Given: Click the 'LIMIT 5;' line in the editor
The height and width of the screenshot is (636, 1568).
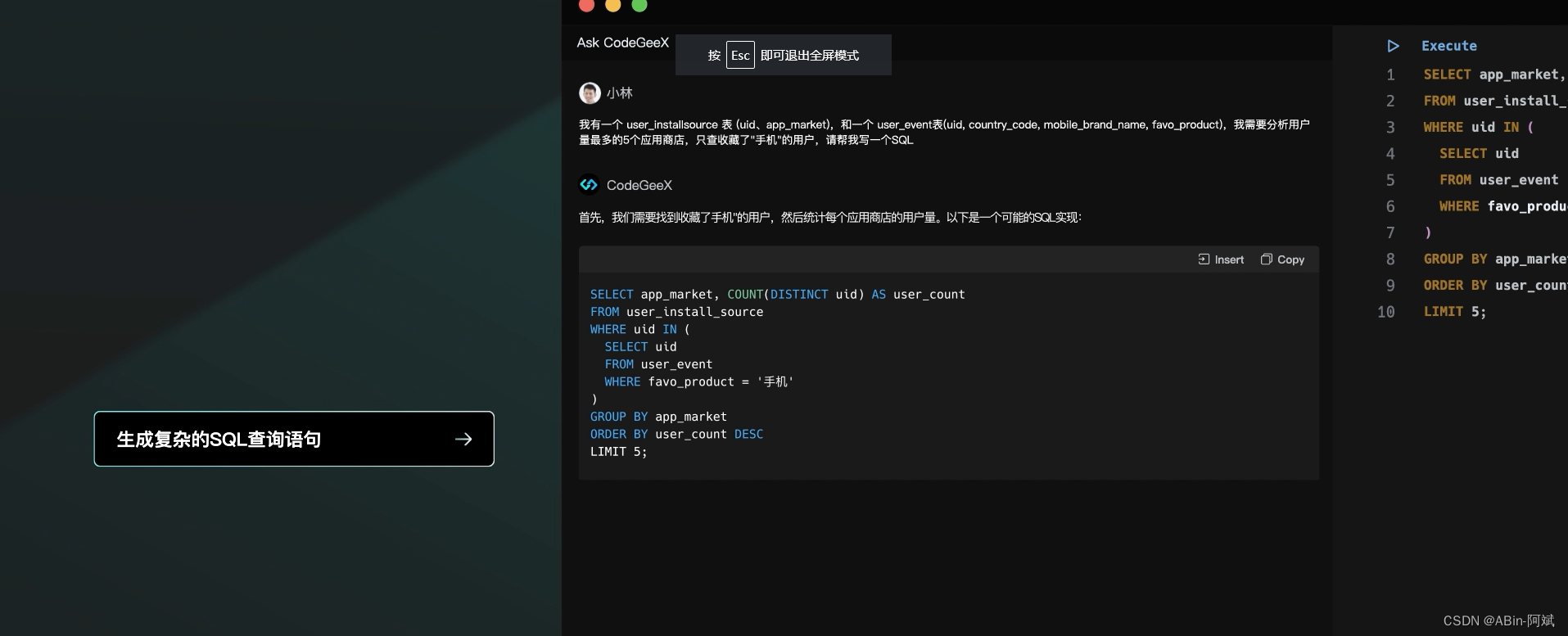Looking at the screenshot, I should coord(1454,312).
